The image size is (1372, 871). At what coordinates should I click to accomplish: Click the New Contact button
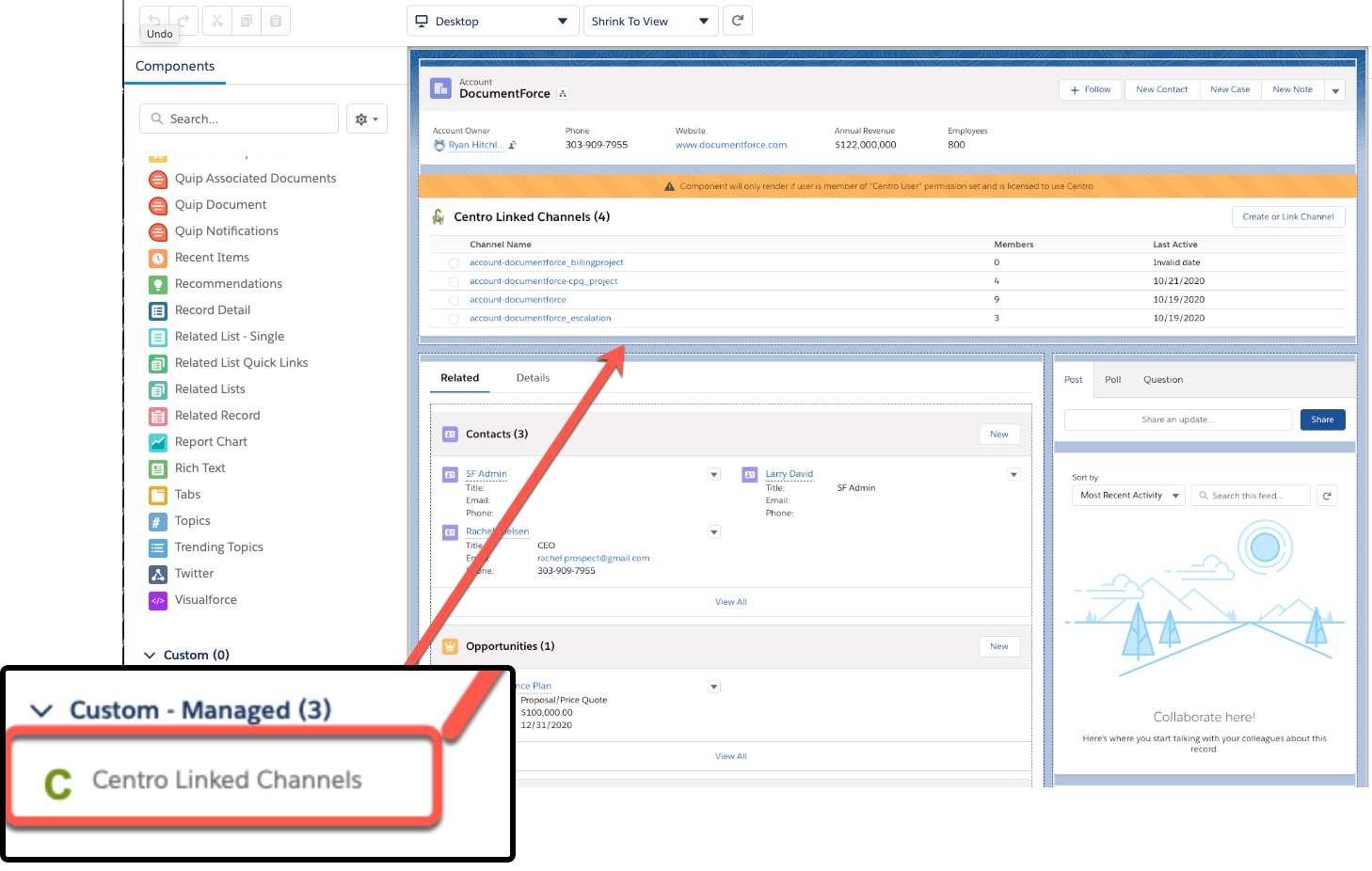[1161, 90]
